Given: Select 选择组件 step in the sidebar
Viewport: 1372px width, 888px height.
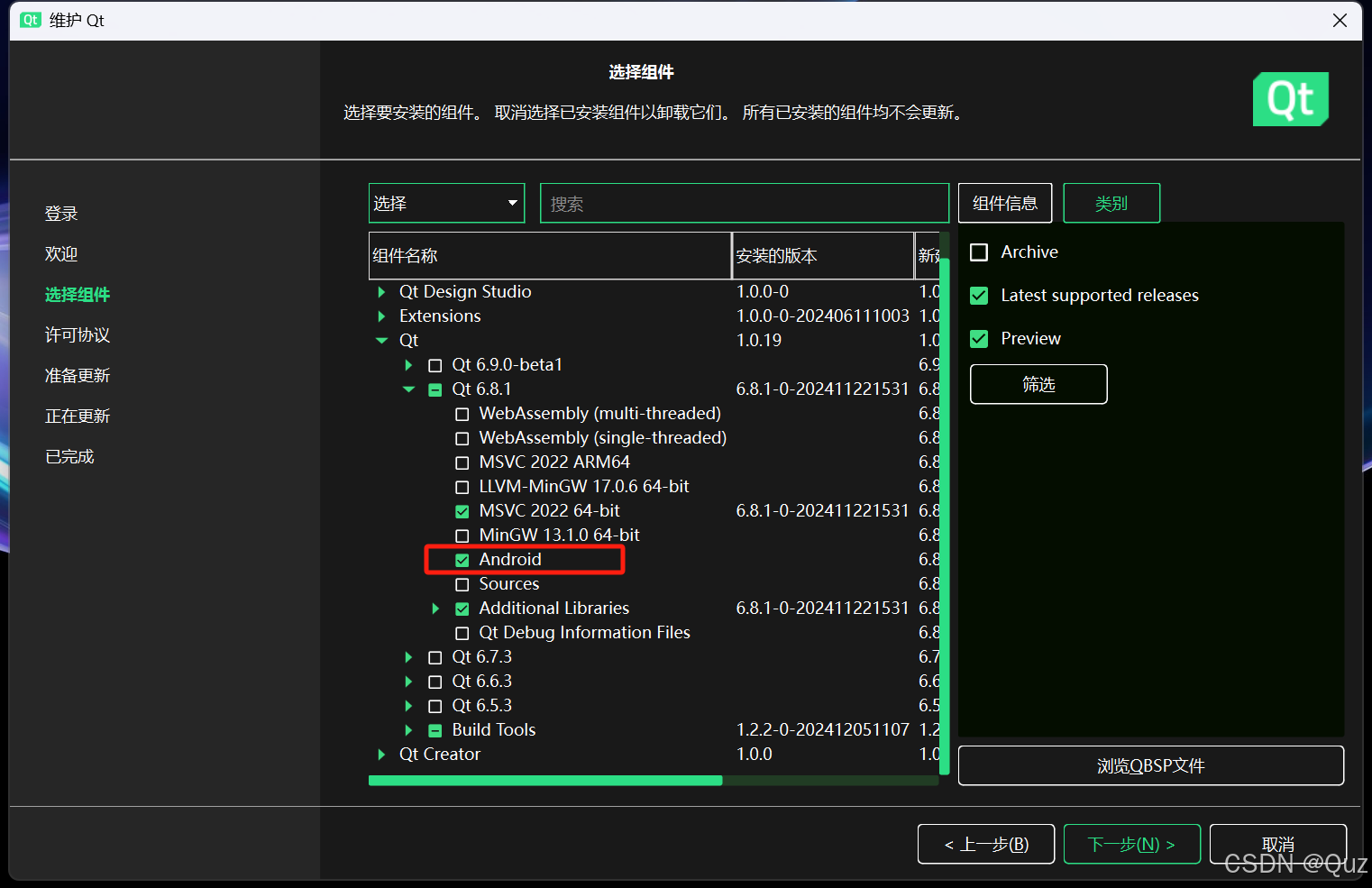Looking at the screenshot, I should (x=78, y=295).
